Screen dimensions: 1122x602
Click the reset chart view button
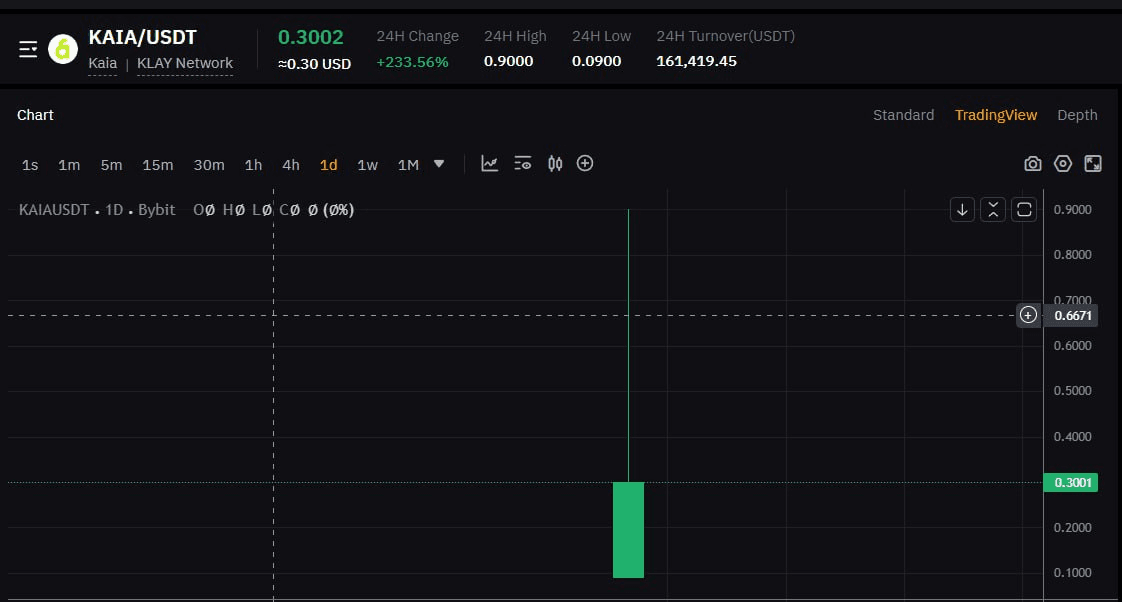pyautogui.click(x=1024, y=210)
